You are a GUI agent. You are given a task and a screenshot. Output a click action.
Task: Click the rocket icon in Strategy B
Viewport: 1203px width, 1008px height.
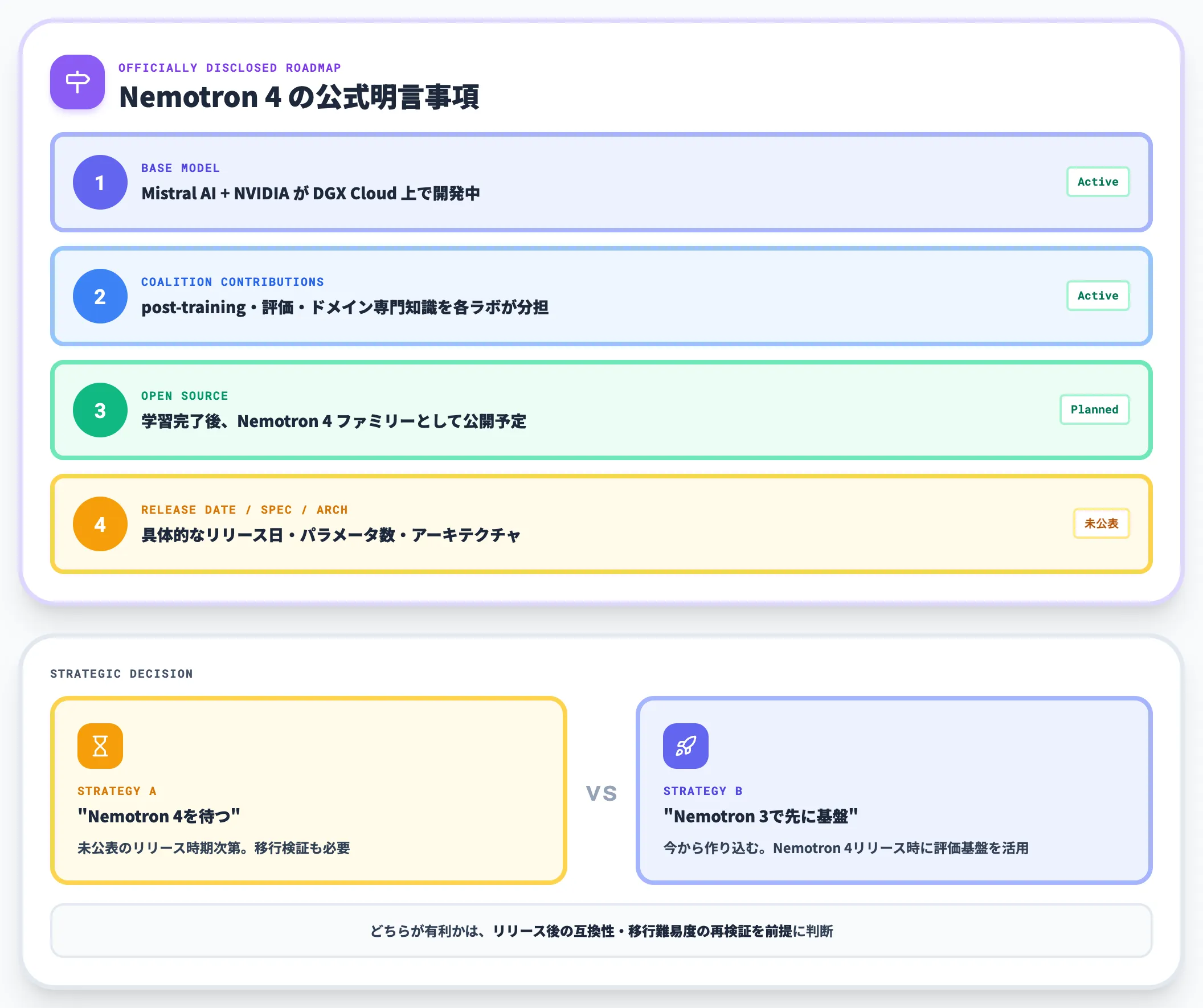click(686, 745)
